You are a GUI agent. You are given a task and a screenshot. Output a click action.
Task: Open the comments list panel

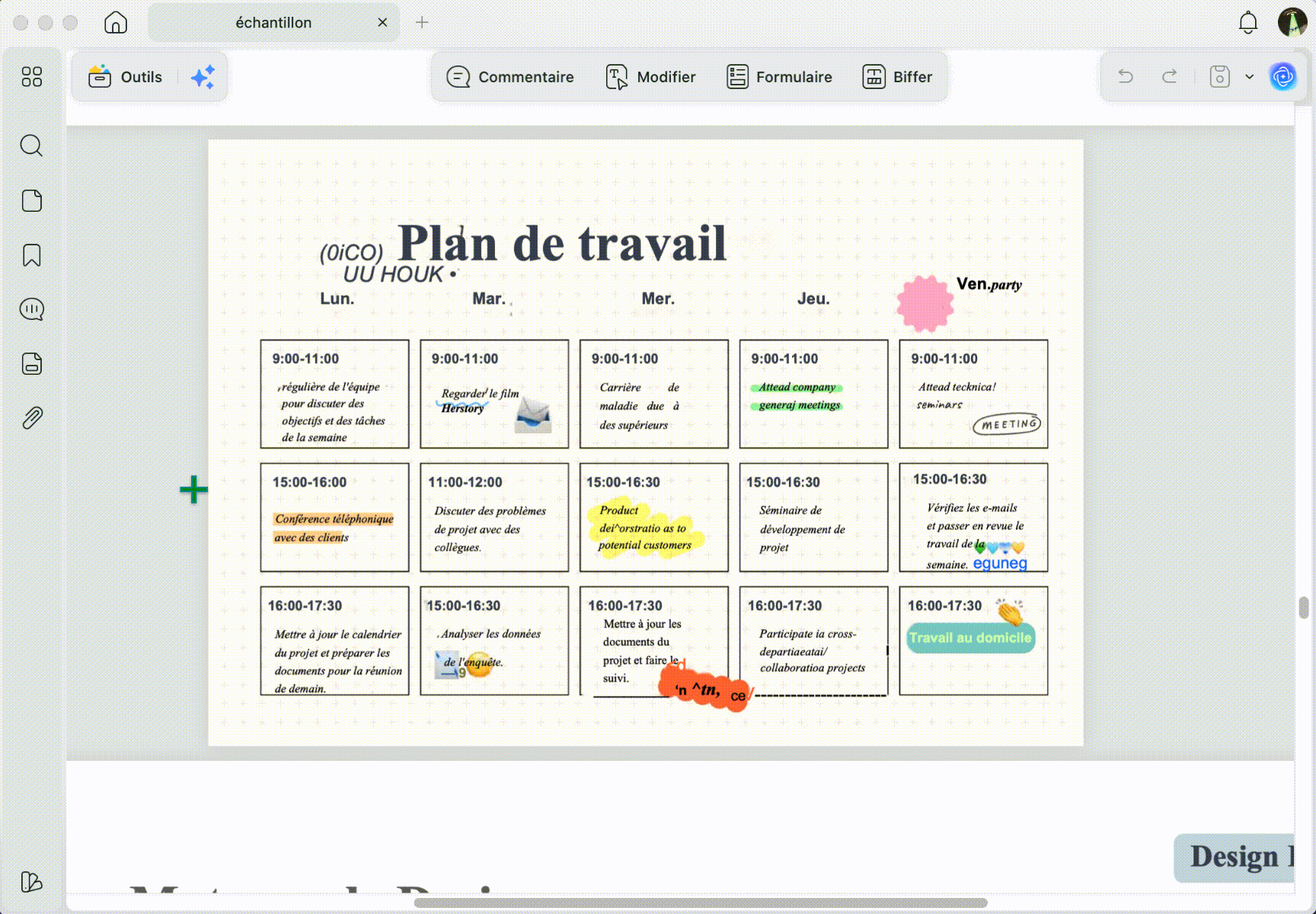tap(32, 309)
